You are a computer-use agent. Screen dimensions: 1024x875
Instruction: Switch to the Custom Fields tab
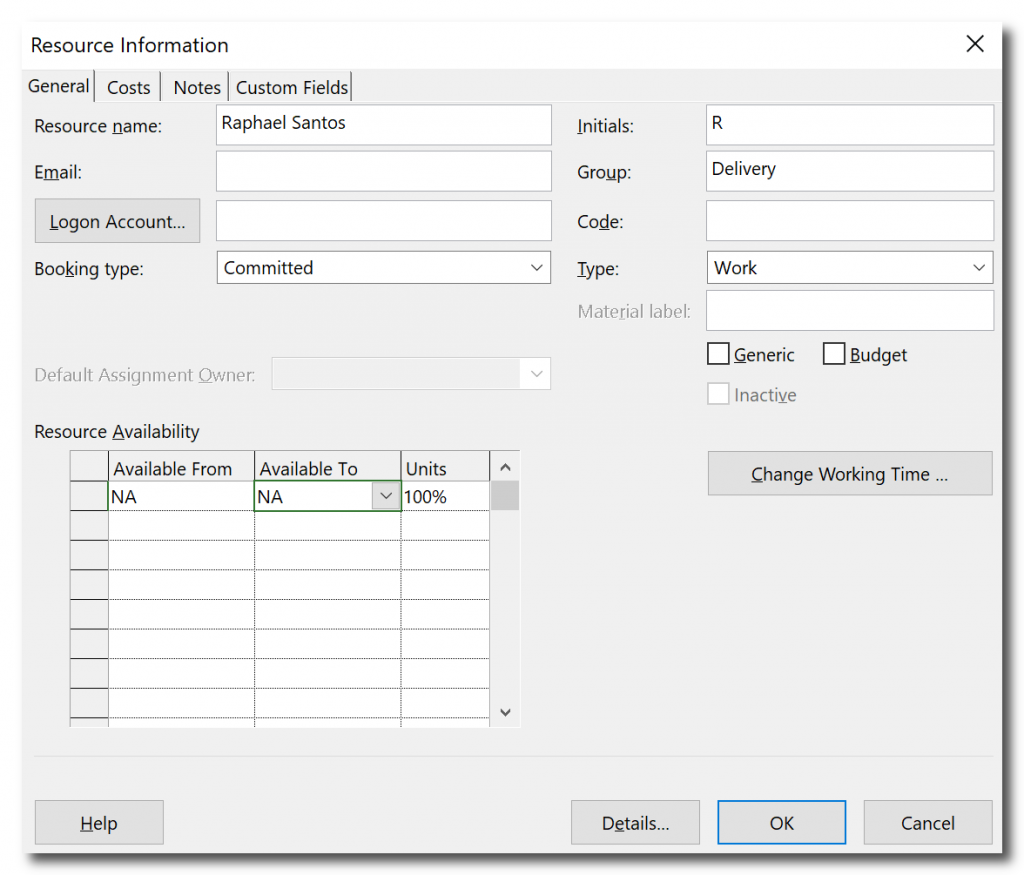coord(291,88)
